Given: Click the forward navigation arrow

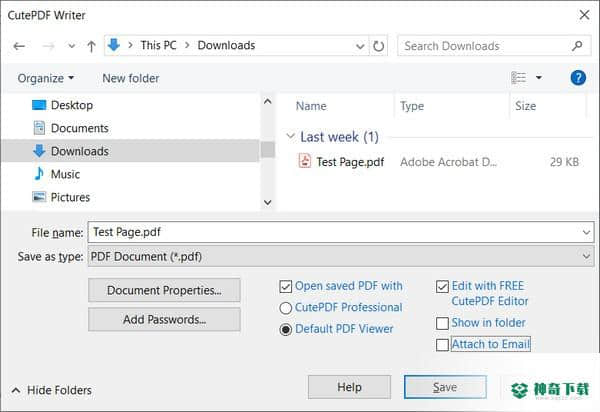Looking at the screenshot, I should pyautogui.click(x=48, y=46).
